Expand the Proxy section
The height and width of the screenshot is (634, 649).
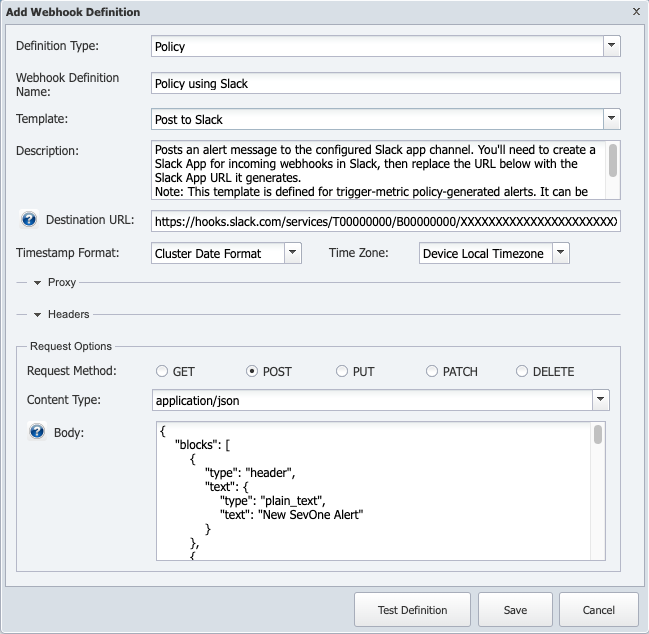tap(37, 283)
